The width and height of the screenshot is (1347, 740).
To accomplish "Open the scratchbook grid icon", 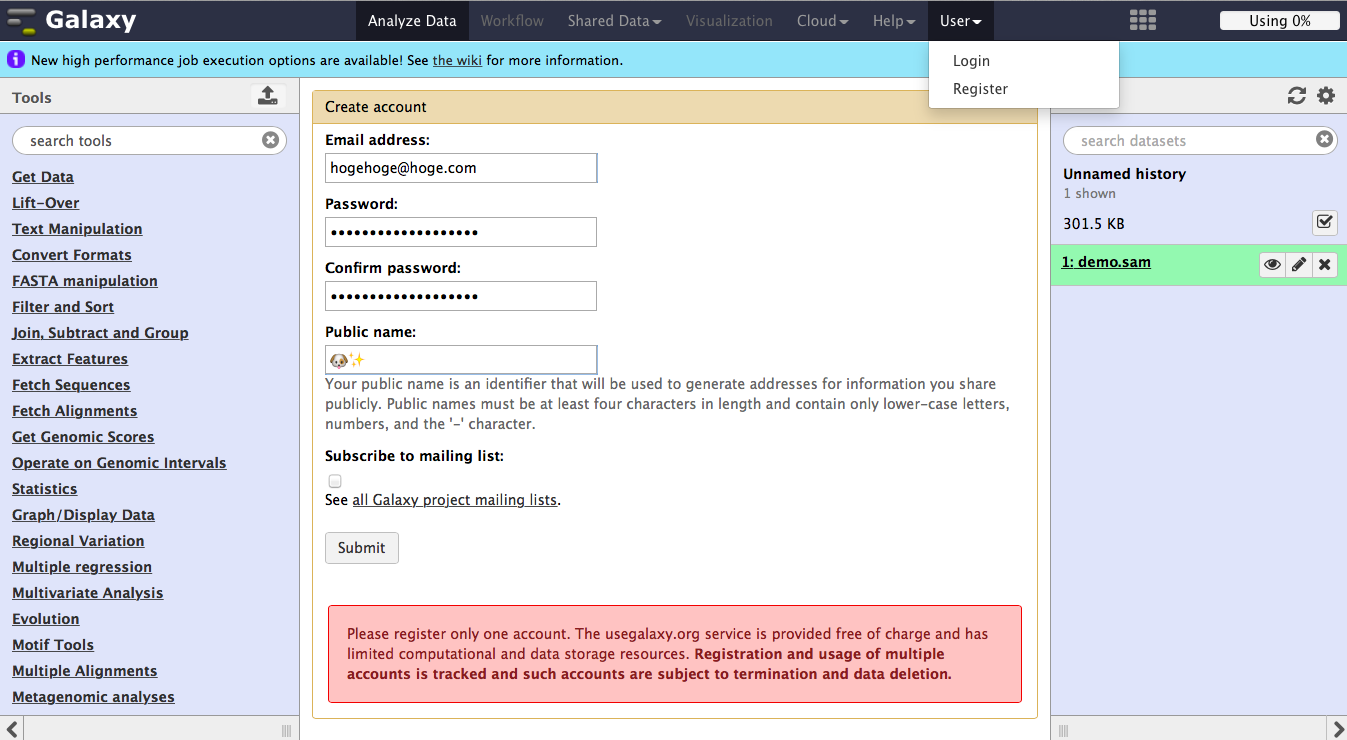I will click(1142, 20).
